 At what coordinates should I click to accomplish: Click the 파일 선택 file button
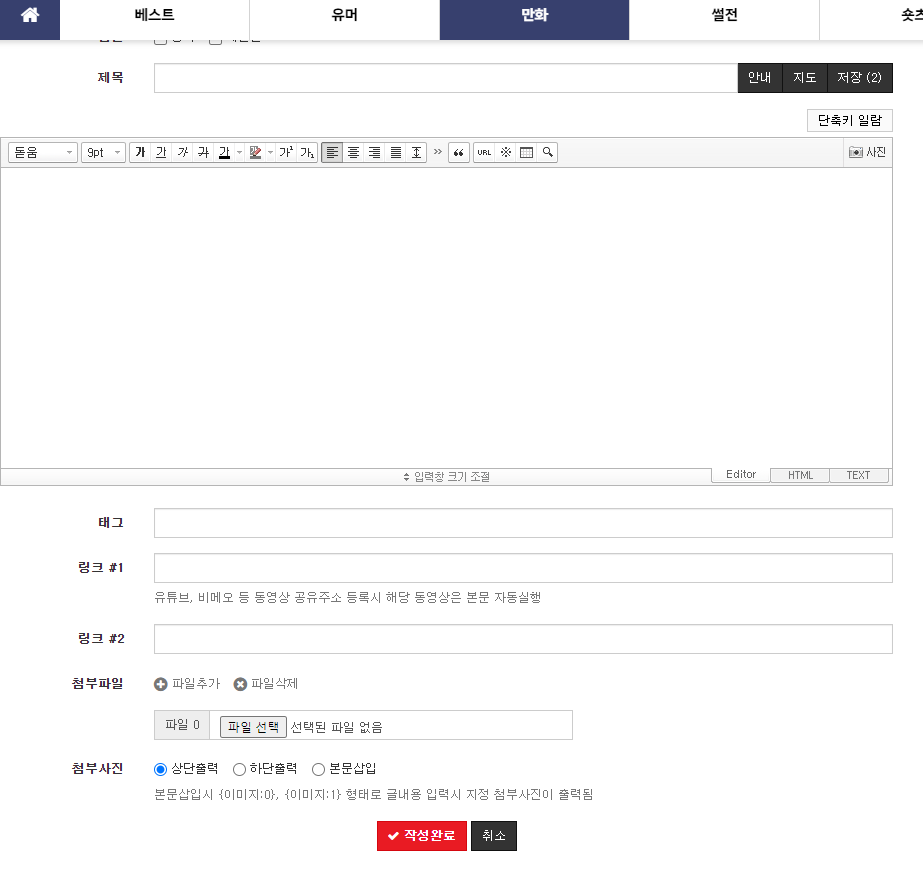(253, 726)
